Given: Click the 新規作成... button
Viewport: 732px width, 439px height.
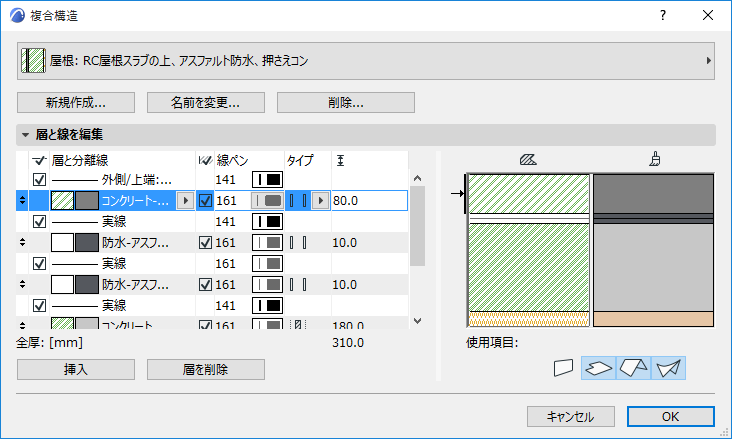Looking at the screenshot, I should click(x=76, y=102).
